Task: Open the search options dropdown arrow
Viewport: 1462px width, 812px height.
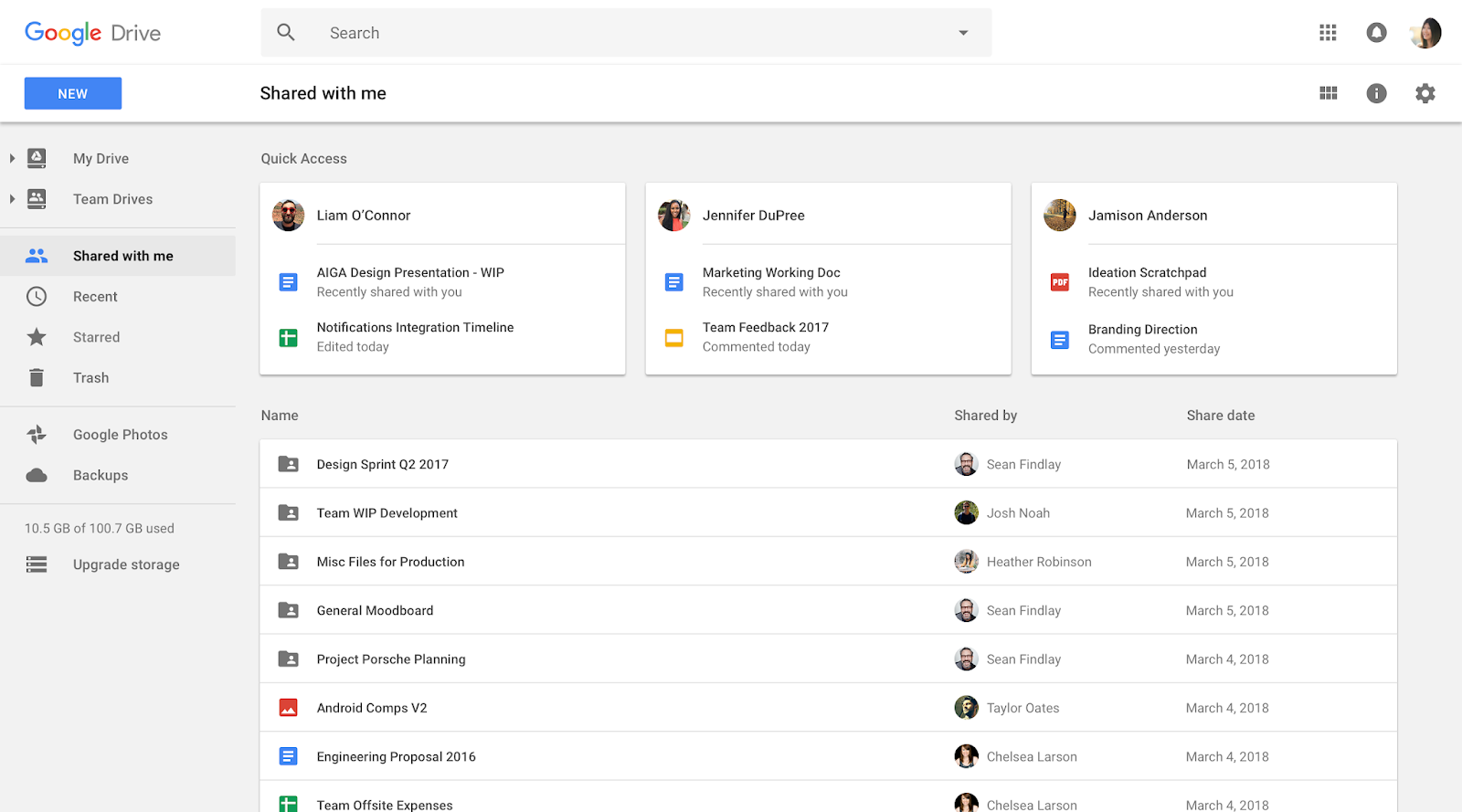Action: 963,33
